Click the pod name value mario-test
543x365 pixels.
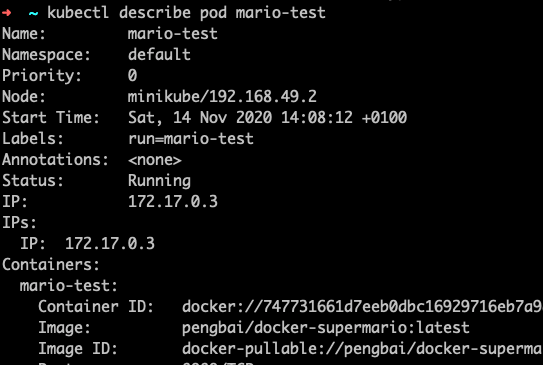click(x=172, y=34)
